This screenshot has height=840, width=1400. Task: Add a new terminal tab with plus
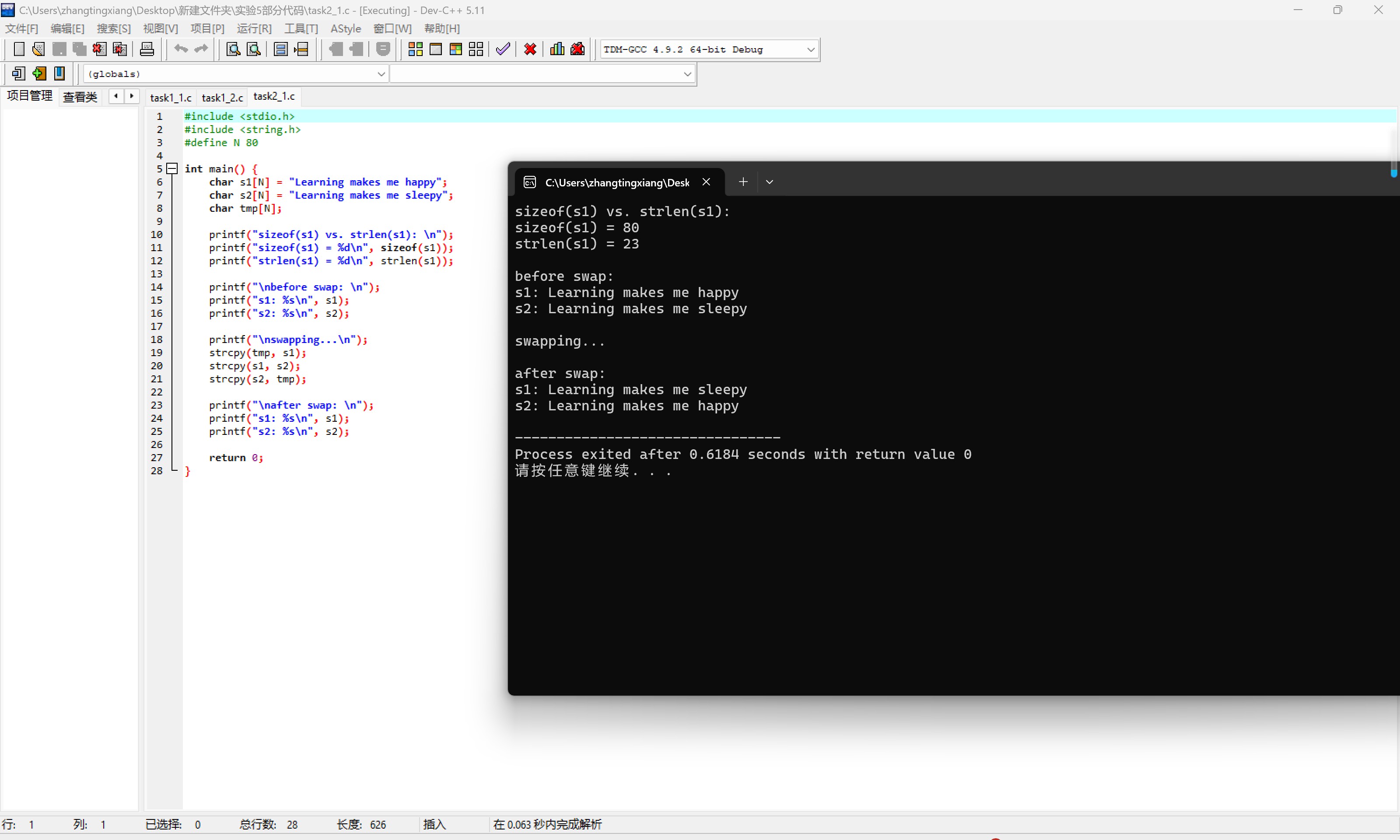click(x=743, y=182)
